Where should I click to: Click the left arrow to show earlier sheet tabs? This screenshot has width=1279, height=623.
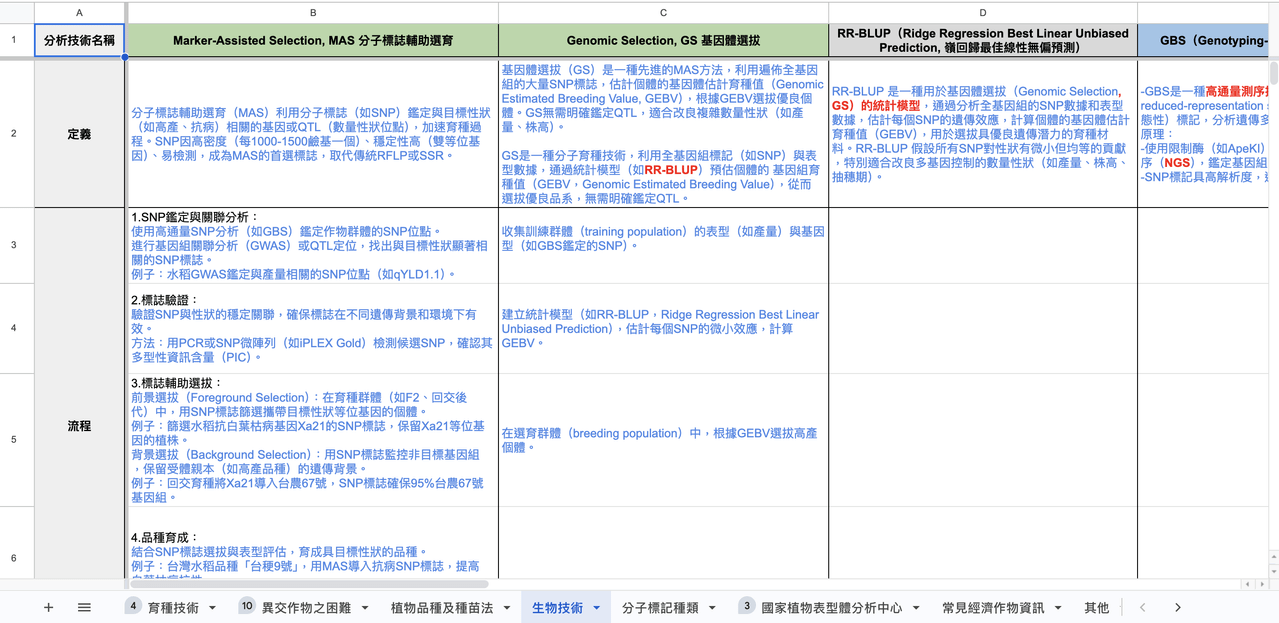point(1143,607)
